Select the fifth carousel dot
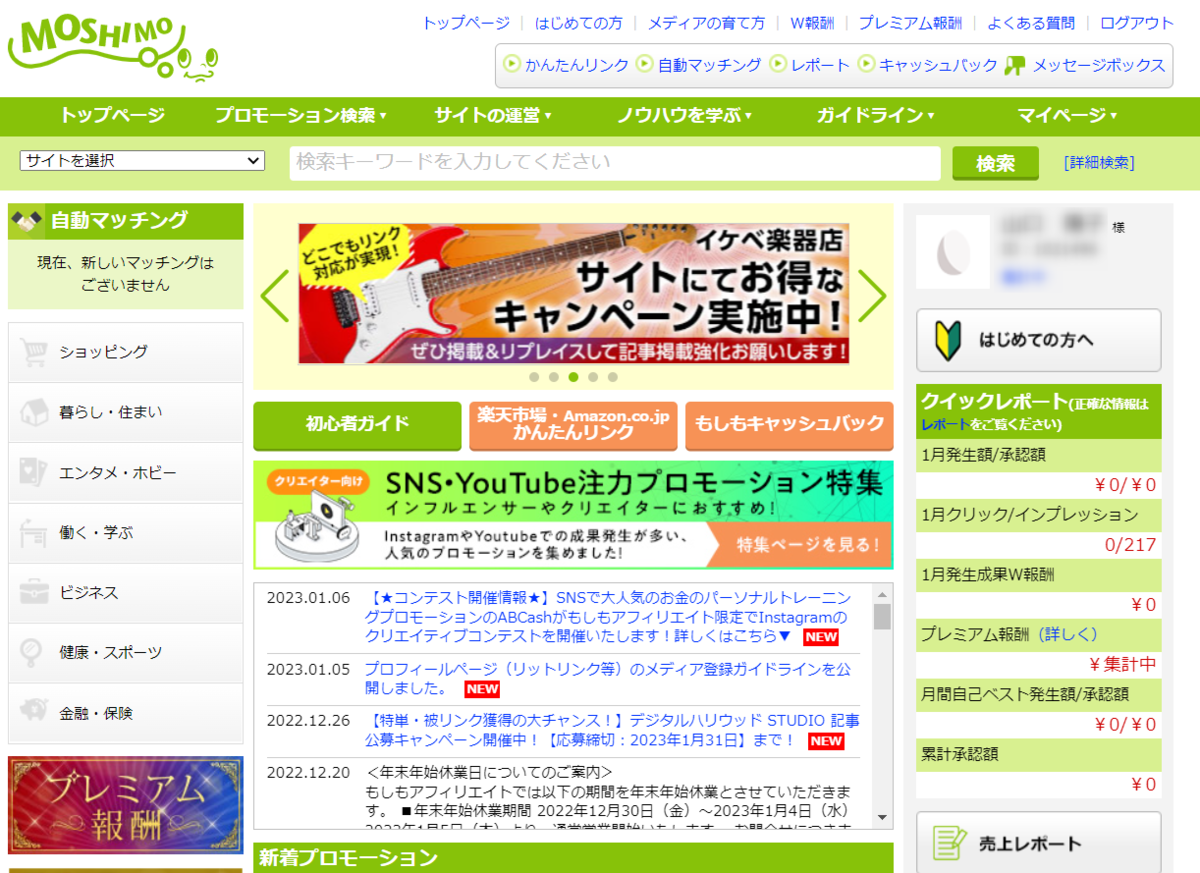Viewport: 1200px width, 873px height. tap(613, 377)
